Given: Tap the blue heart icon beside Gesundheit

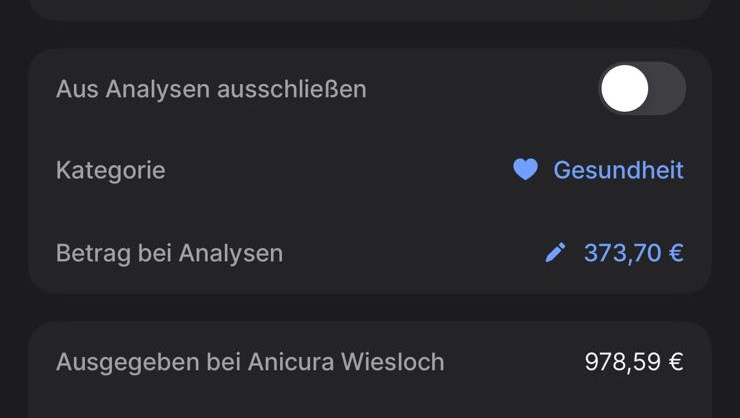Looking at the screenshot, I should [x=525, y=169].
